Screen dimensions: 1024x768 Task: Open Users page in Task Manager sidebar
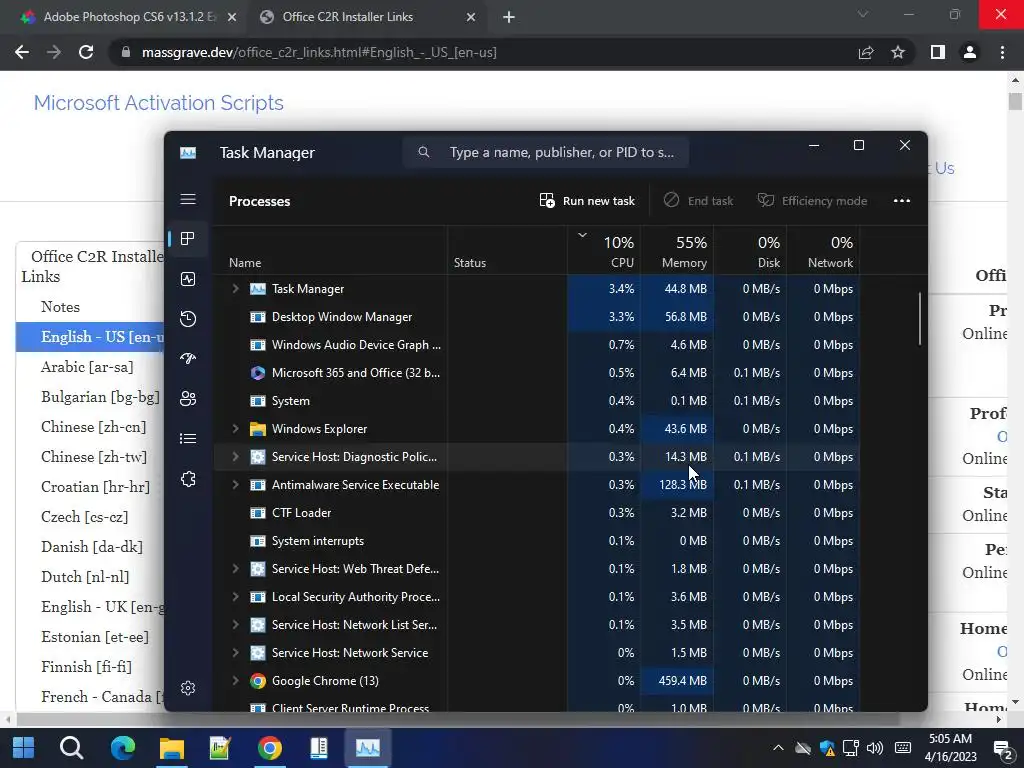[188, 398]
